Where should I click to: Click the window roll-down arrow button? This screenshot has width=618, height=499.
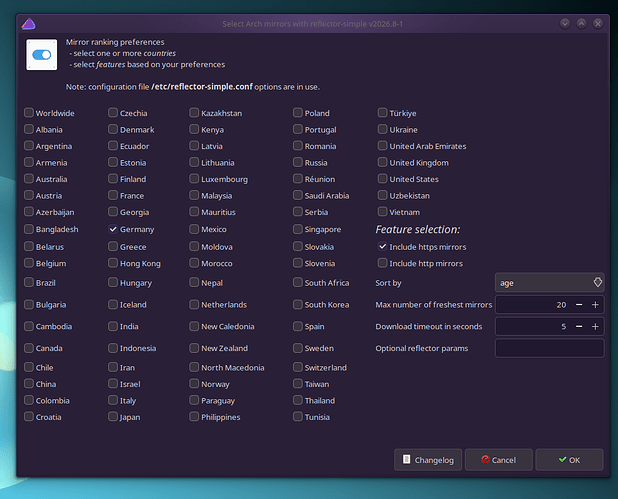565,24
